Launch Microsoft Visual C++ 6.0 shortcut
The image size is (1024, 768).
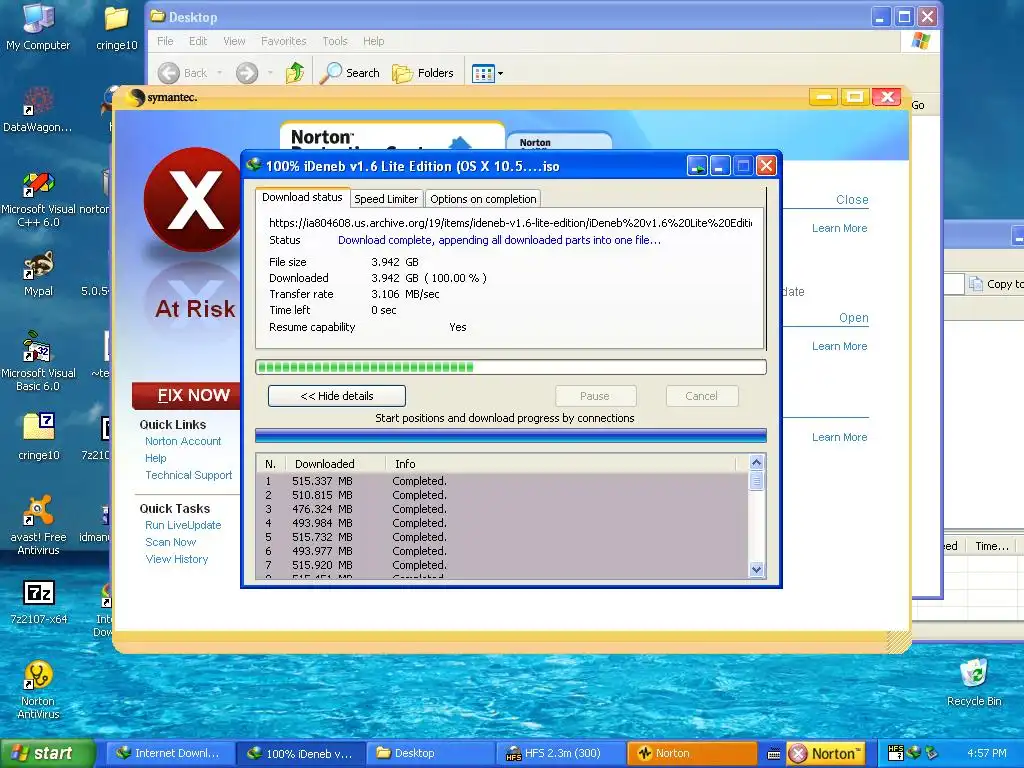pyautogui.click(x=38, y=199)
